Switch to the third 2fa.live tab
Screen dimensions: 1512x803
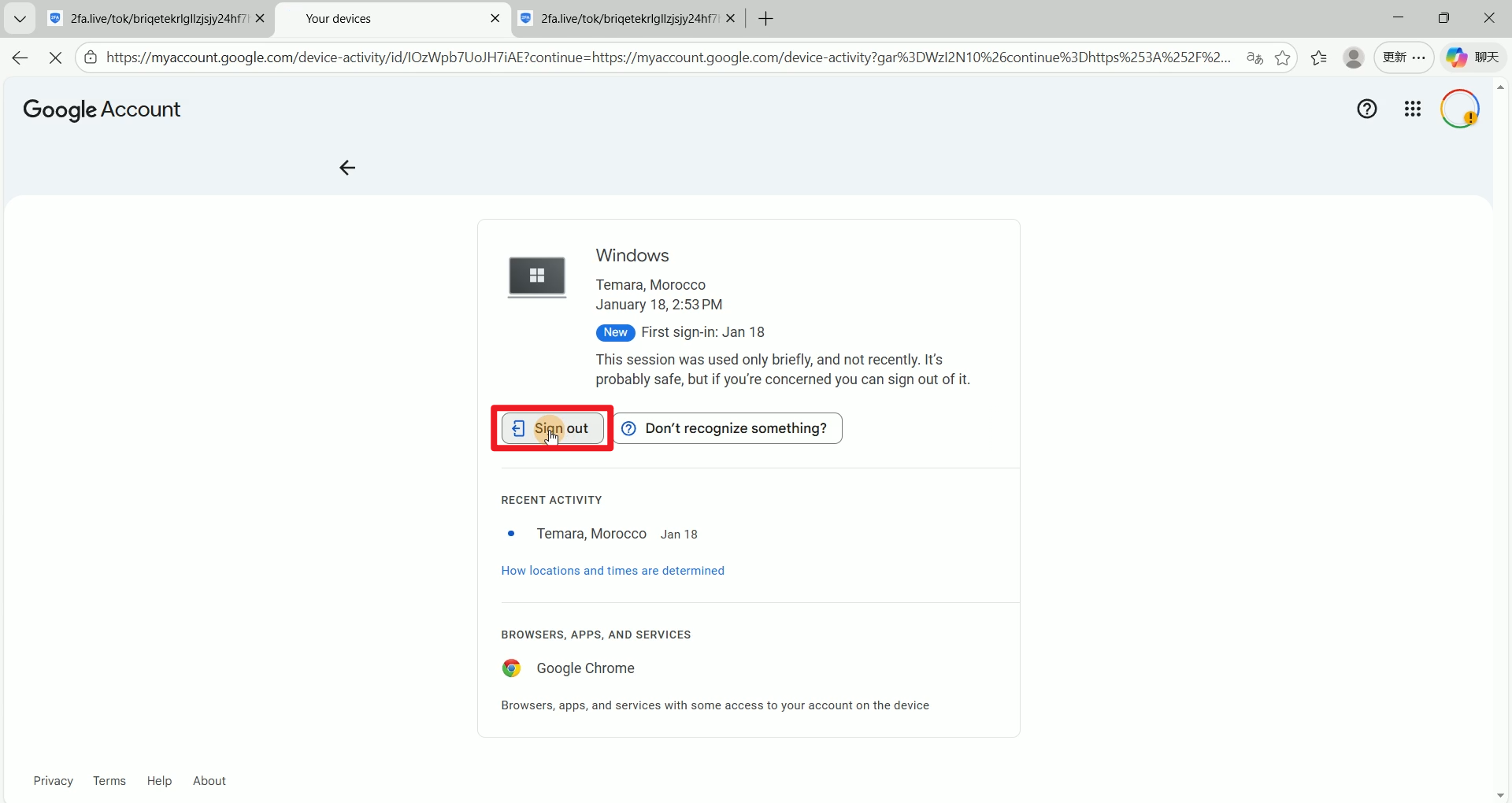pyautogui.click(x=622, y=18)
